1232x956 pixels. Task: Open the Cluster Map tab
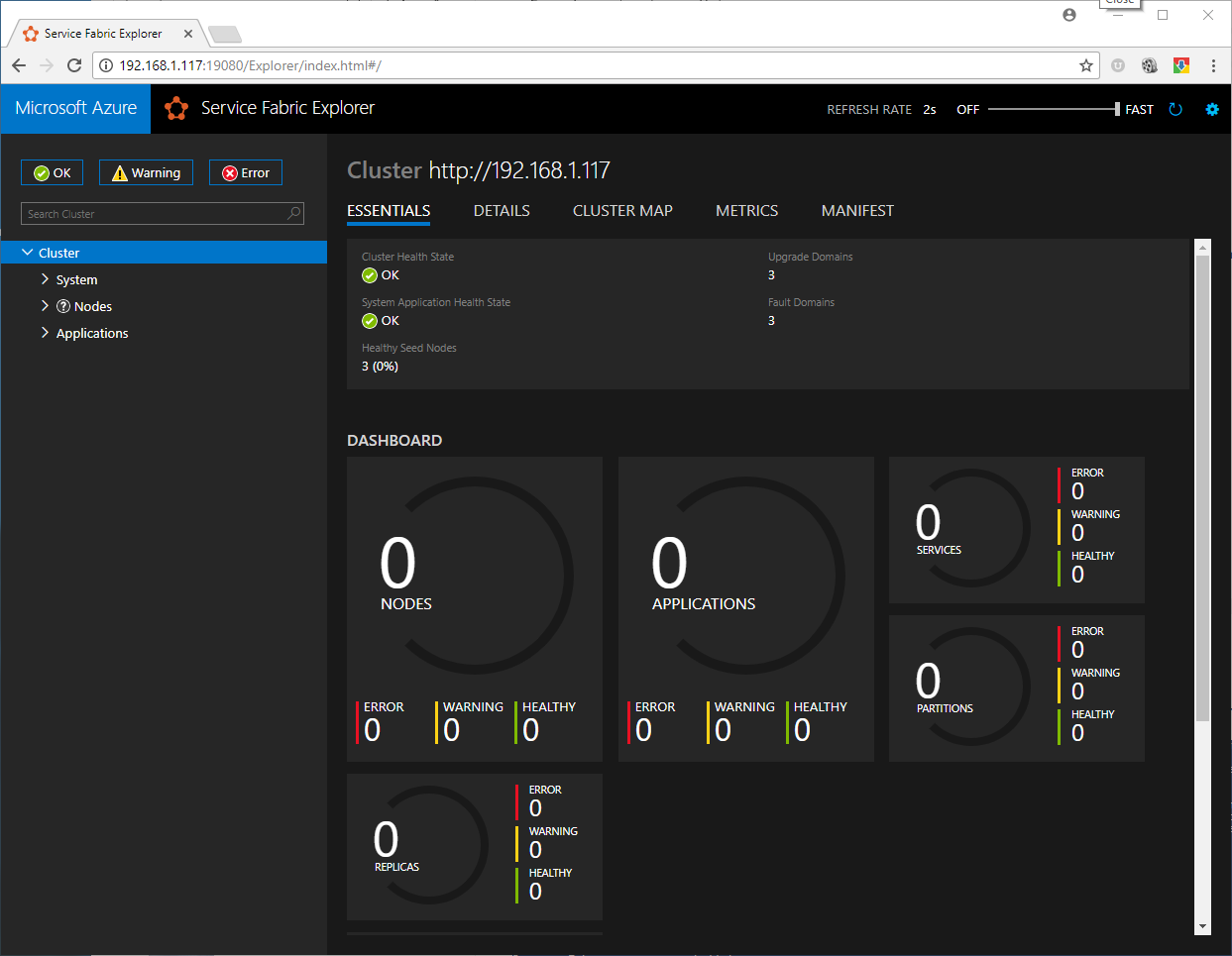pyautogui.click(x=622, y=211)
